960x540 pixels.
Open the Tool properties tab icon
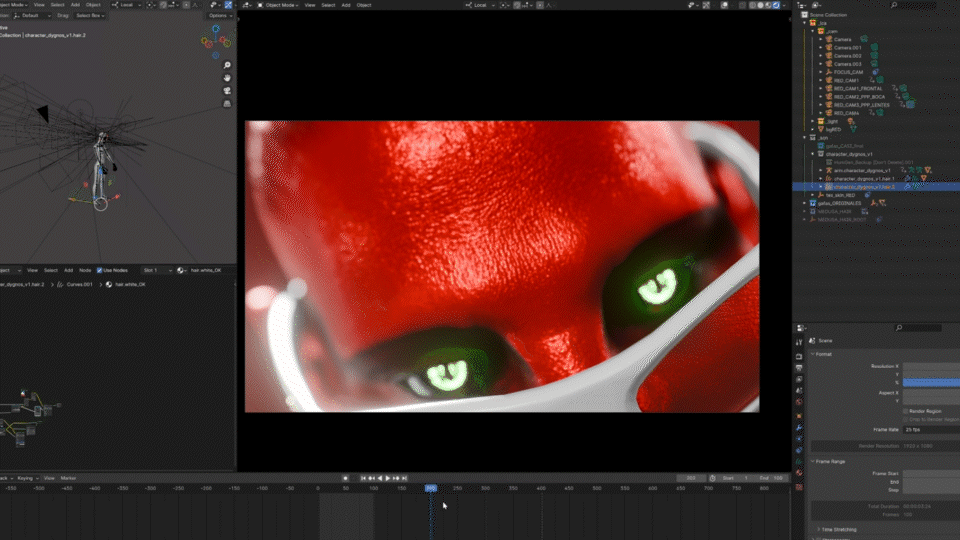coord(799,343)
